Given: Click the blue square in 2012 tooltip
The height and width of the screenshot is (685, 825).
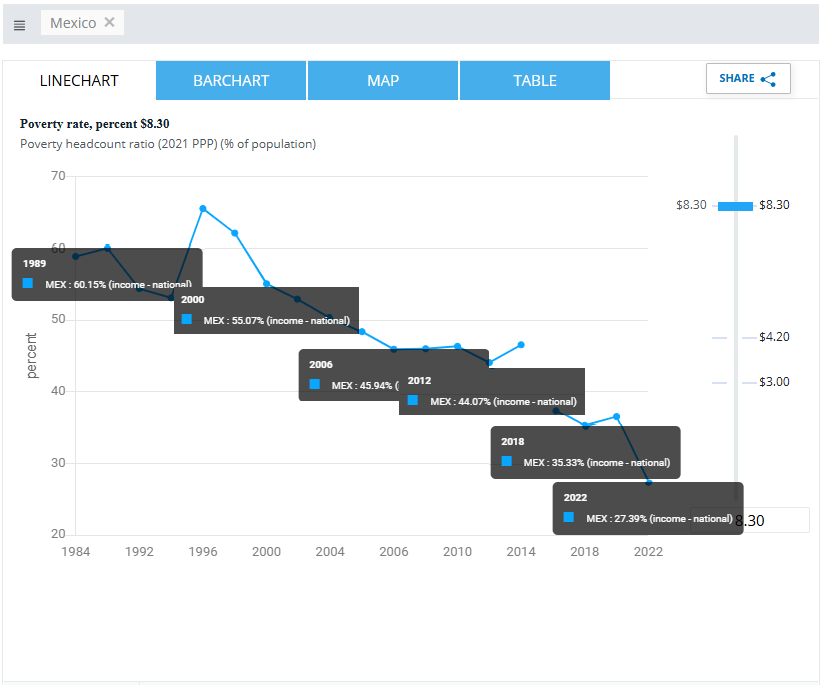Looking at the screenshot, I should pos(413,400).
